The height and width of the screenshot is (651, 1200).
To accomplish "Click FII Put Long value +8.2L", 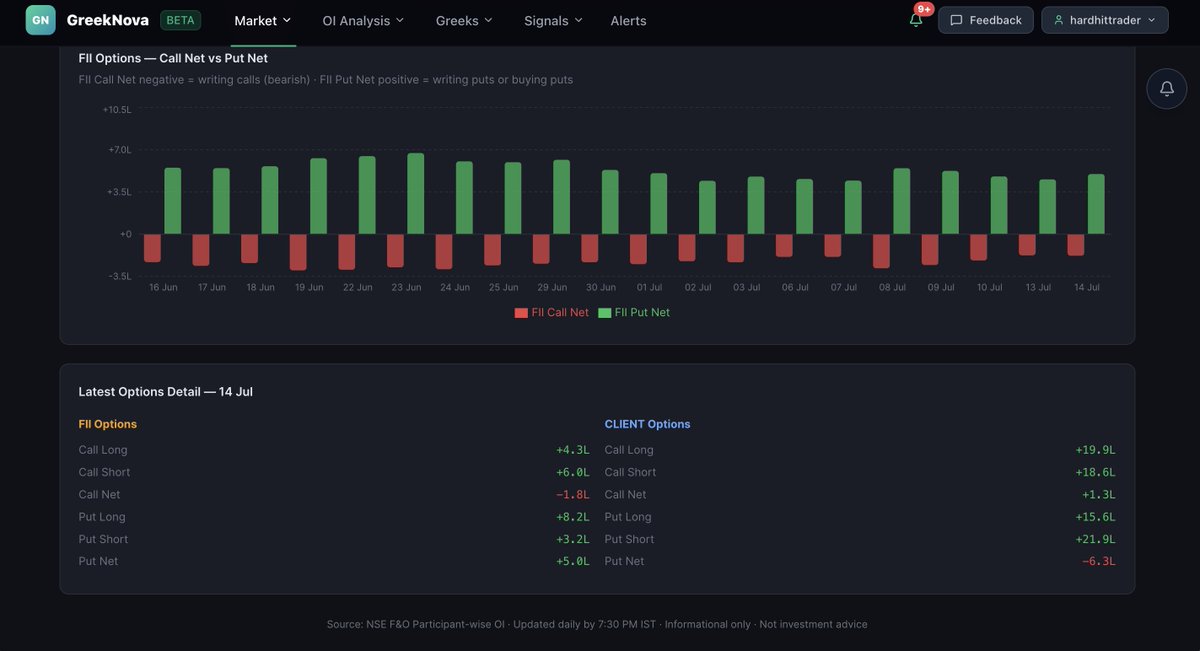I will tap(573, 517).
